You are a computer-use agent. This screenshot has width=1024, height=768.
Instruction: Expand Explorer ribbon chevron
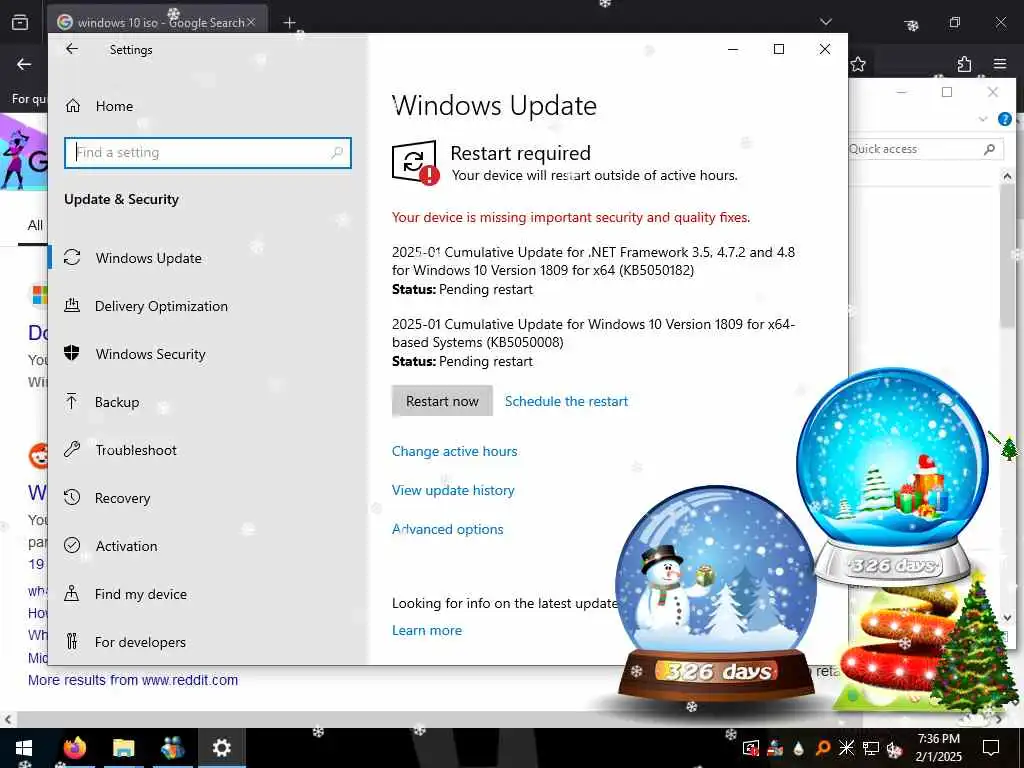[x=983, y=119]
